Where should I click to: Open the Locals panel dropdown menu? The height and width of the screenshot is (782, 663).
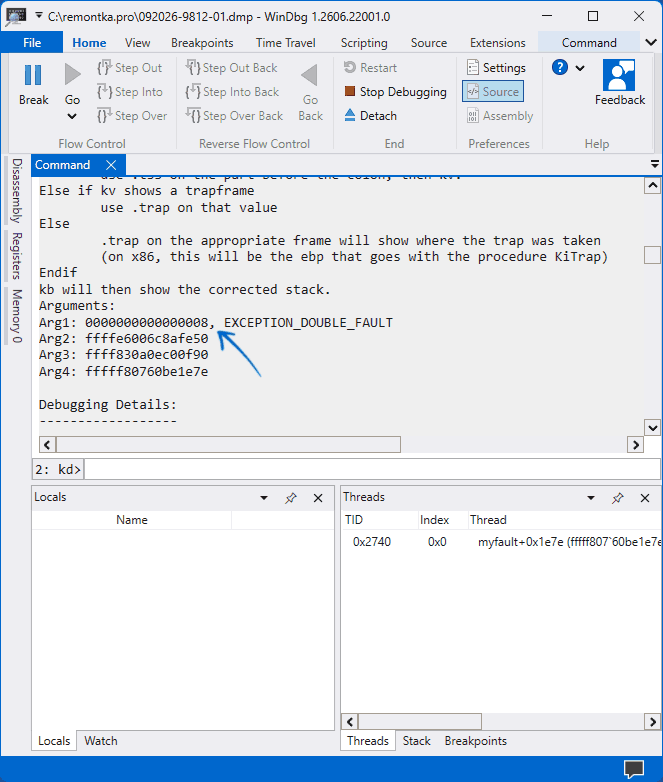tap(264, 498)
